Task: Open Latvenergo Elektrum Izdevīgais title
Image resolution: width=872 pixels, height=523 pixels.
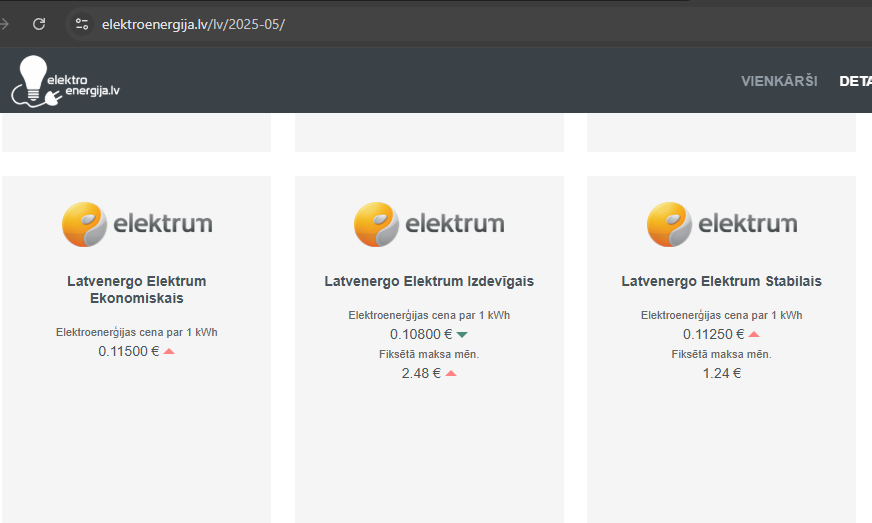Action: tap(429, 281)
